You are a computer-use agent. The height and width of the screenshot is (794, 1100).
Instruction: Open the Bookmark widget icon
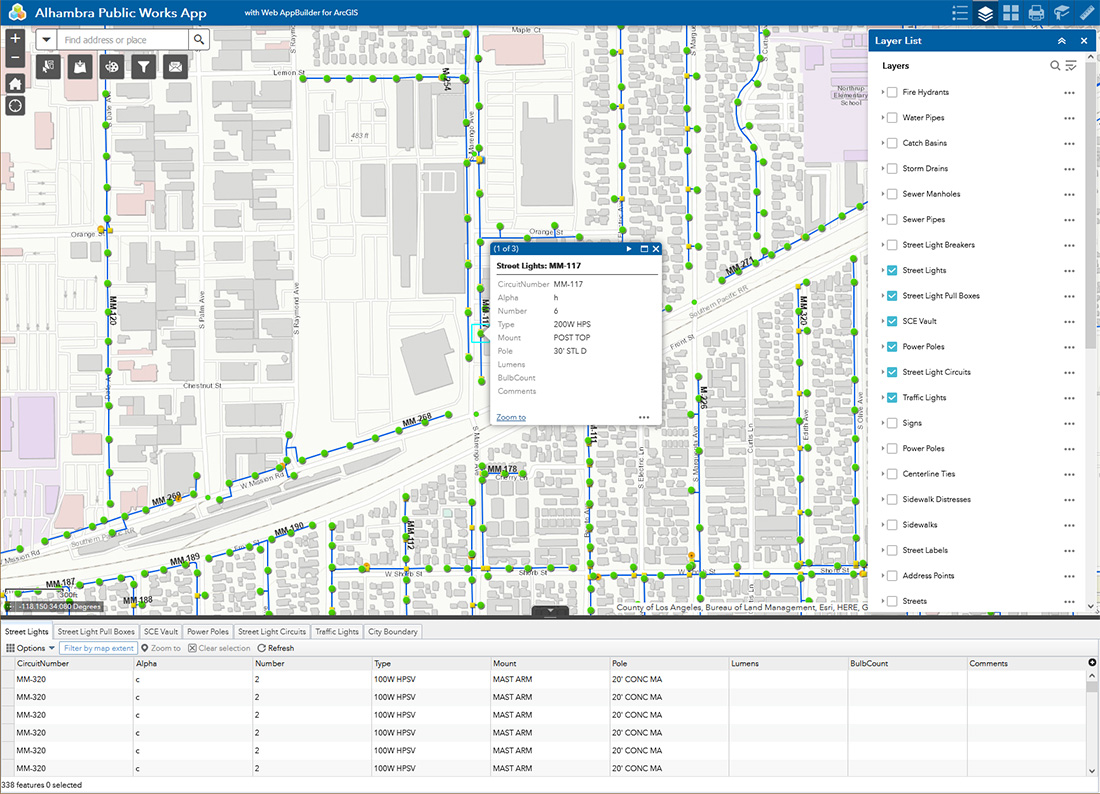pos(1060,13)
